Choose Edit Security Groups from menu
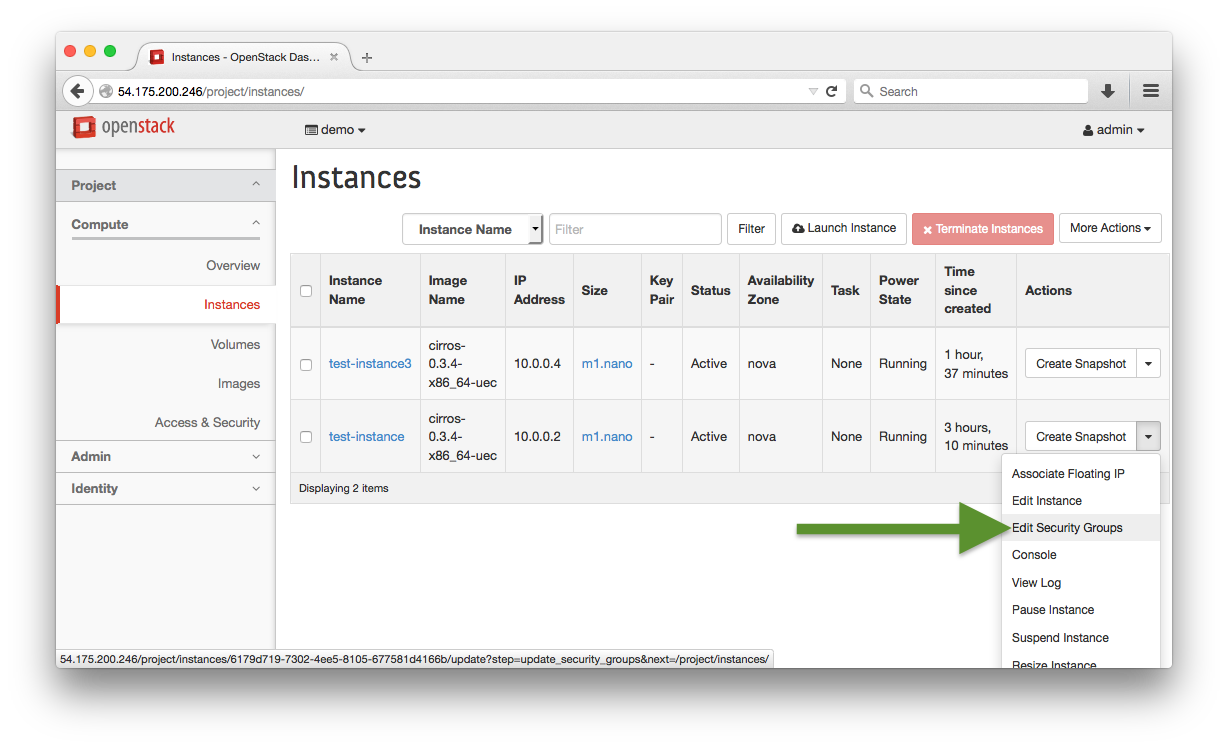The height and width of the screenshot is (748, 1228). (1067, 528)
